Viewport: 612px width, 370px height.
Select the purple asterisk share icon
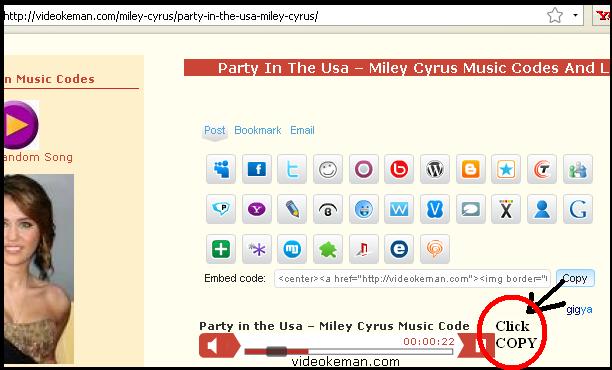click(x=256, y=249)
